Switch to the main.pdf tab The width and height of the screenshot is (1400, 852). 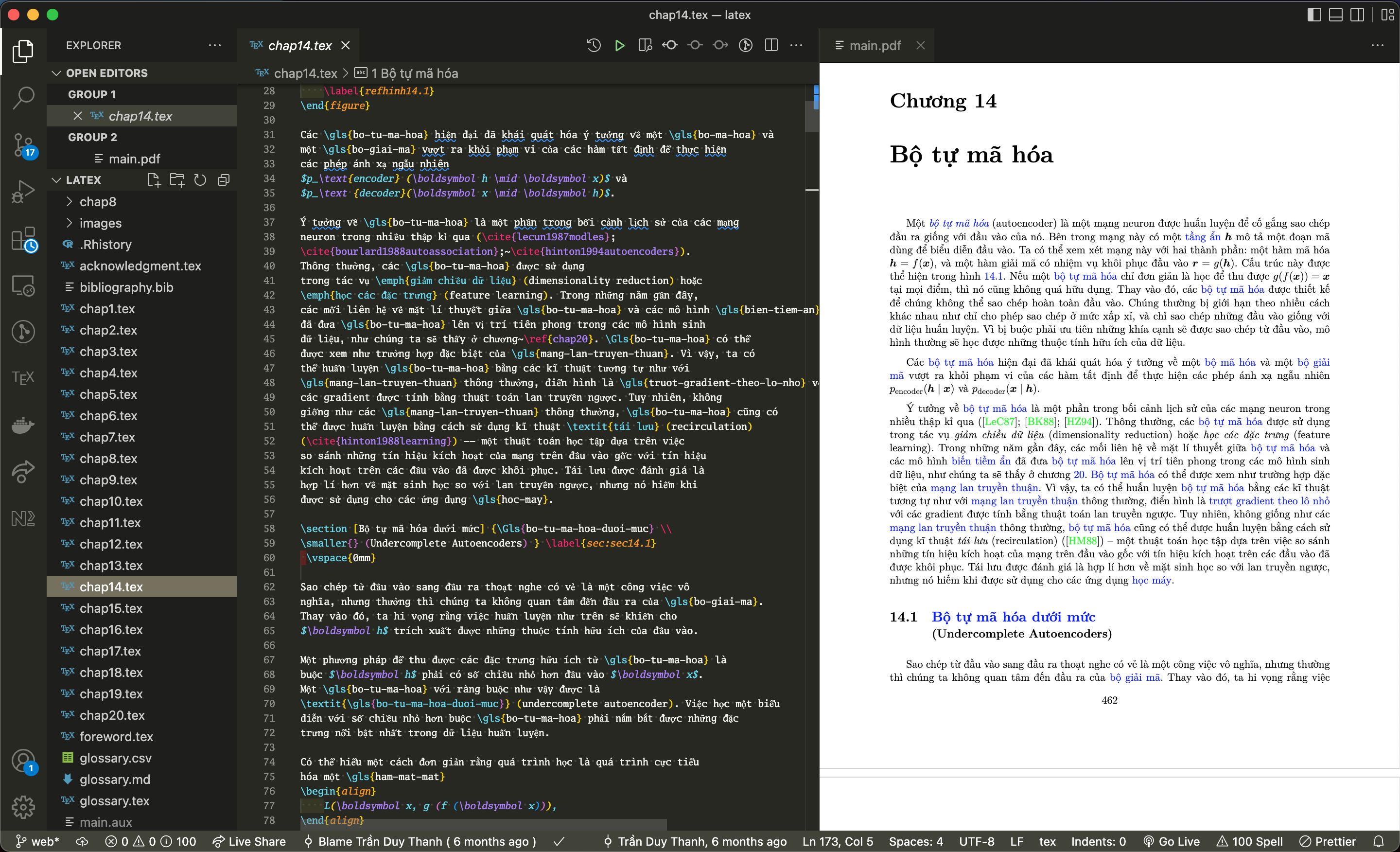click(x=874, y=46)
